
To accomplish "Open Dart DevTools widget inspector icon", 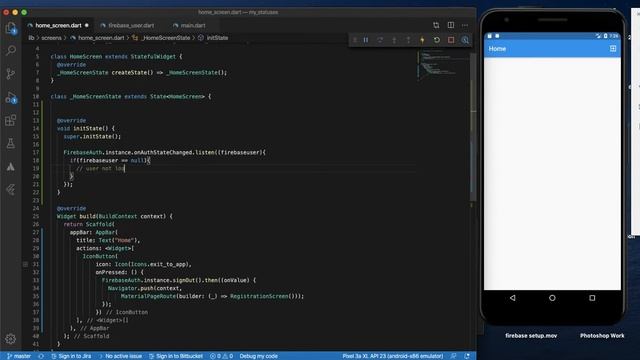I will pyautogui.click(x=465, y=40).
